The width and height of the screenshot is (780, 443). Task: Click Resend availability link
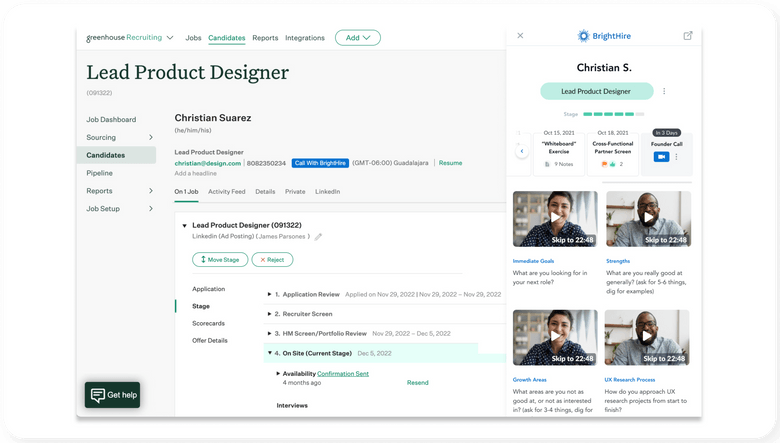pyautogui.click(x=417, y=382)
